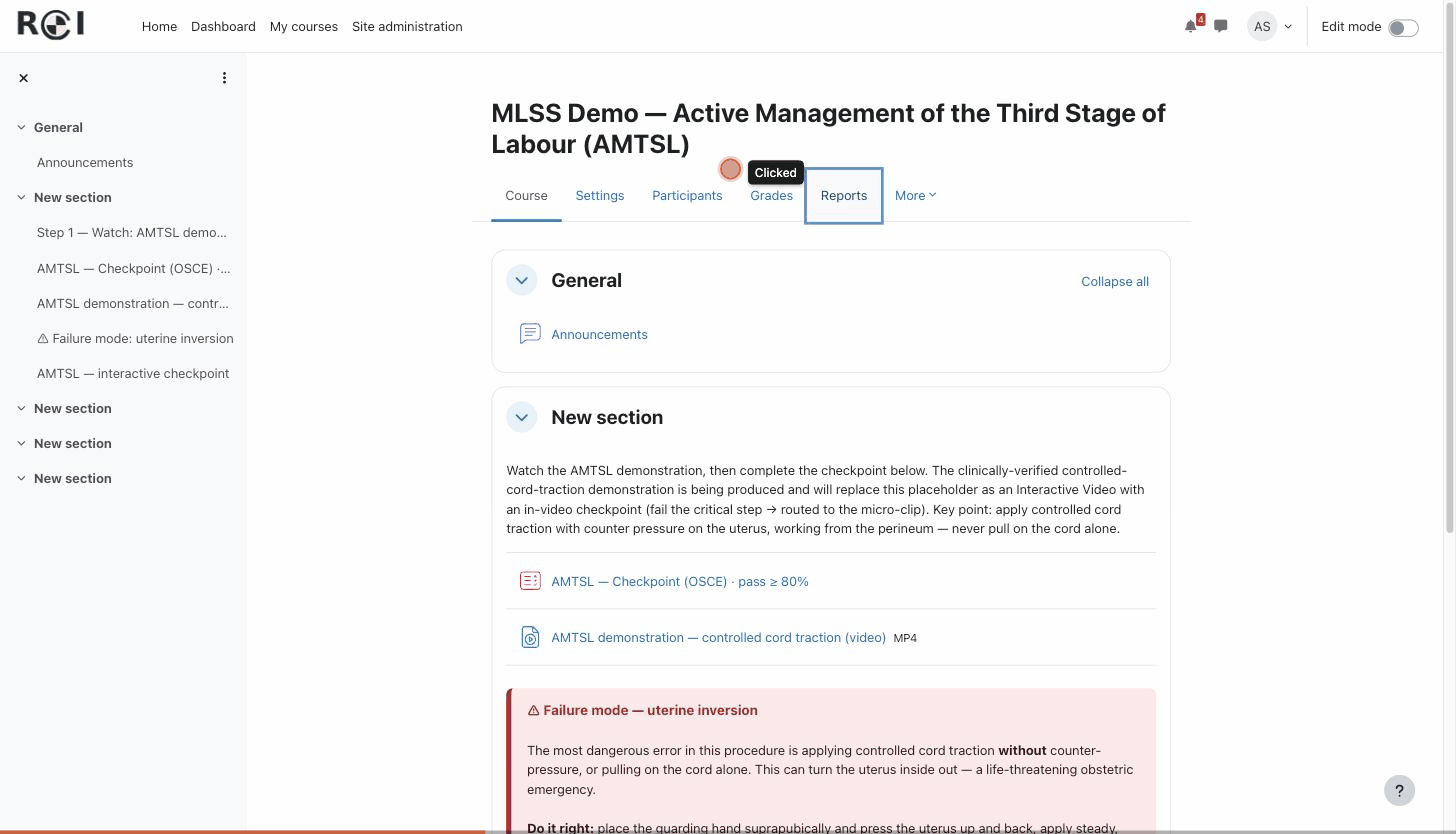Image resolution: width=1456 pixels, height=834 pixels.
Task: Go to Home in top navigation
Action: [x=159, y=26]
